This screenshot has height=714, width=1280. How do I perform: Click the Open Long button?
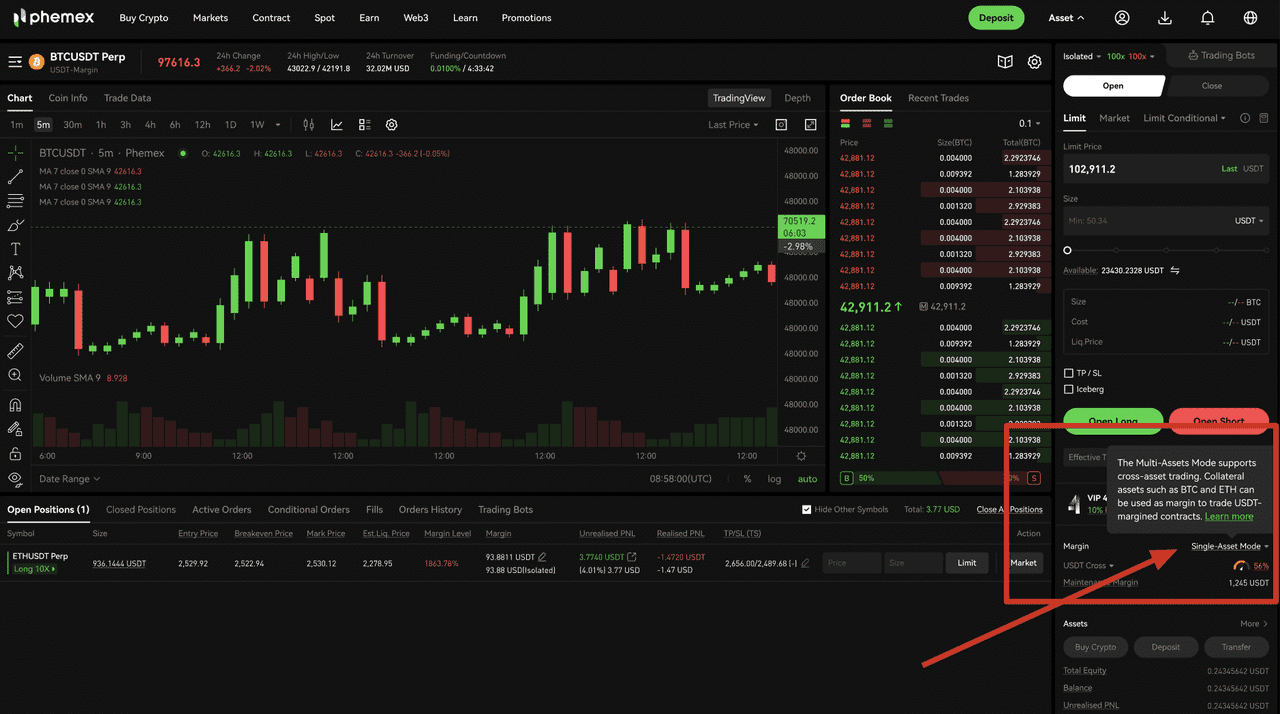1113,419
